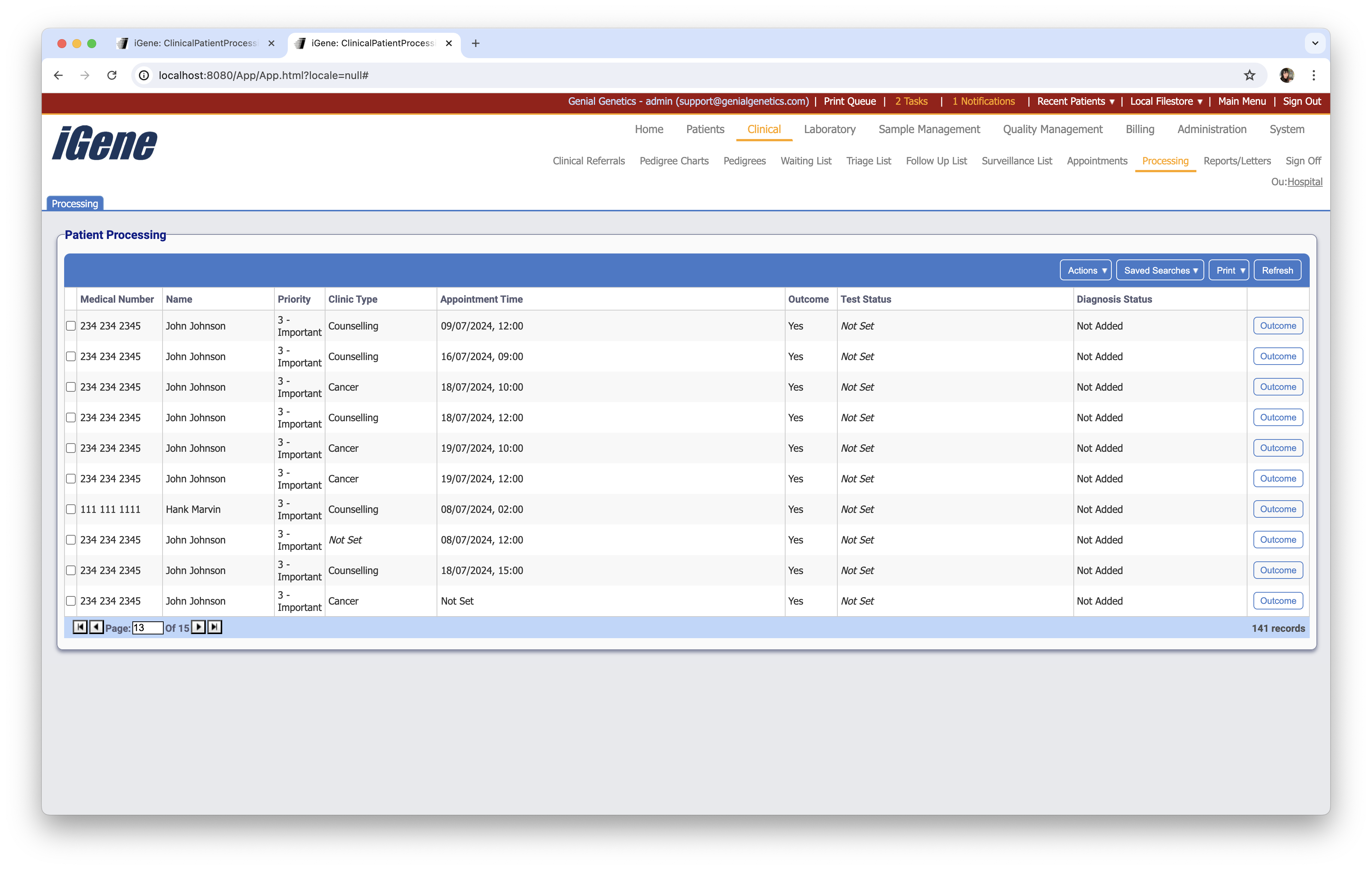Screen dimensions: 1372x870
Task: Bookmark this page using the star icon
Action: [1249, 75]
